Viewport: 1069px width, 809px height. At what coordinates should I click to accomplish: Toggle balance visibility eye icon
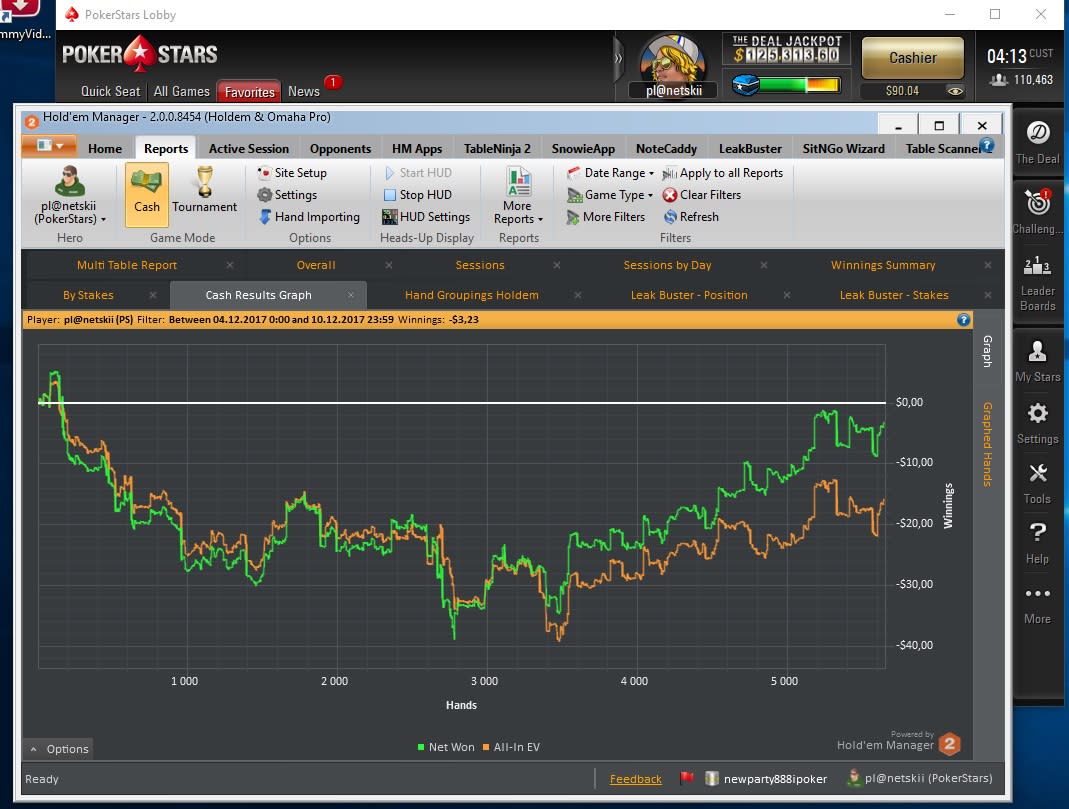pyautogui.click(x=955, y=91)
